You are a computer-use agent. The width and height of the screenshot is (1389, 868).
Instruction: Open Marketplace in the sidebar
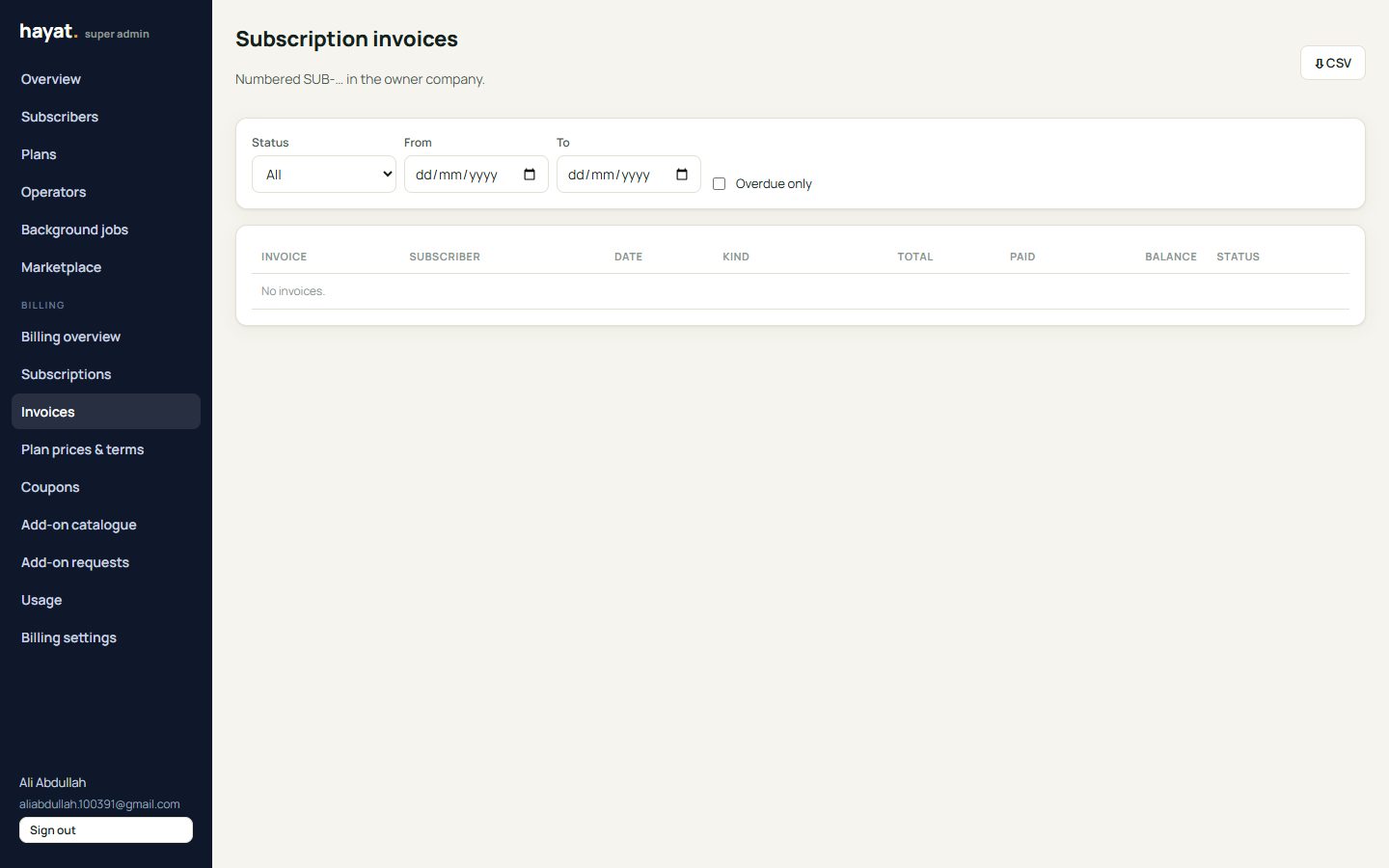pos(106,267)
